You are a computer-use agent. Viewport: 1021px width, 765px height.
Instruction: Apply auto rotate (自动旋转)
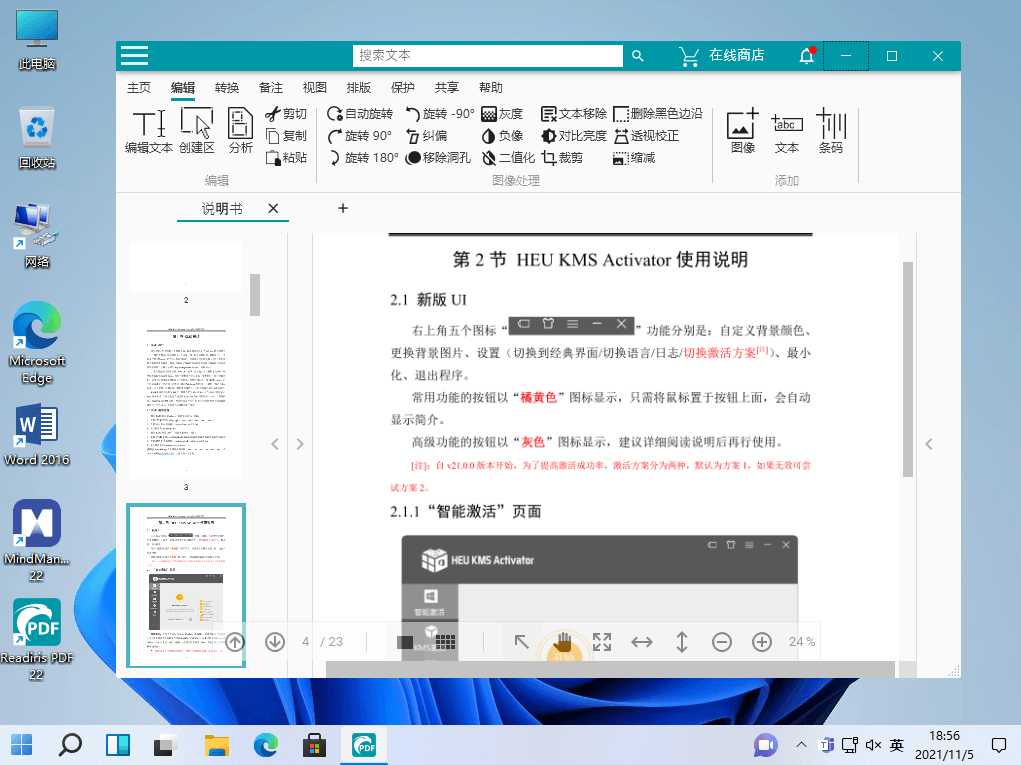(x=360, y=114)
